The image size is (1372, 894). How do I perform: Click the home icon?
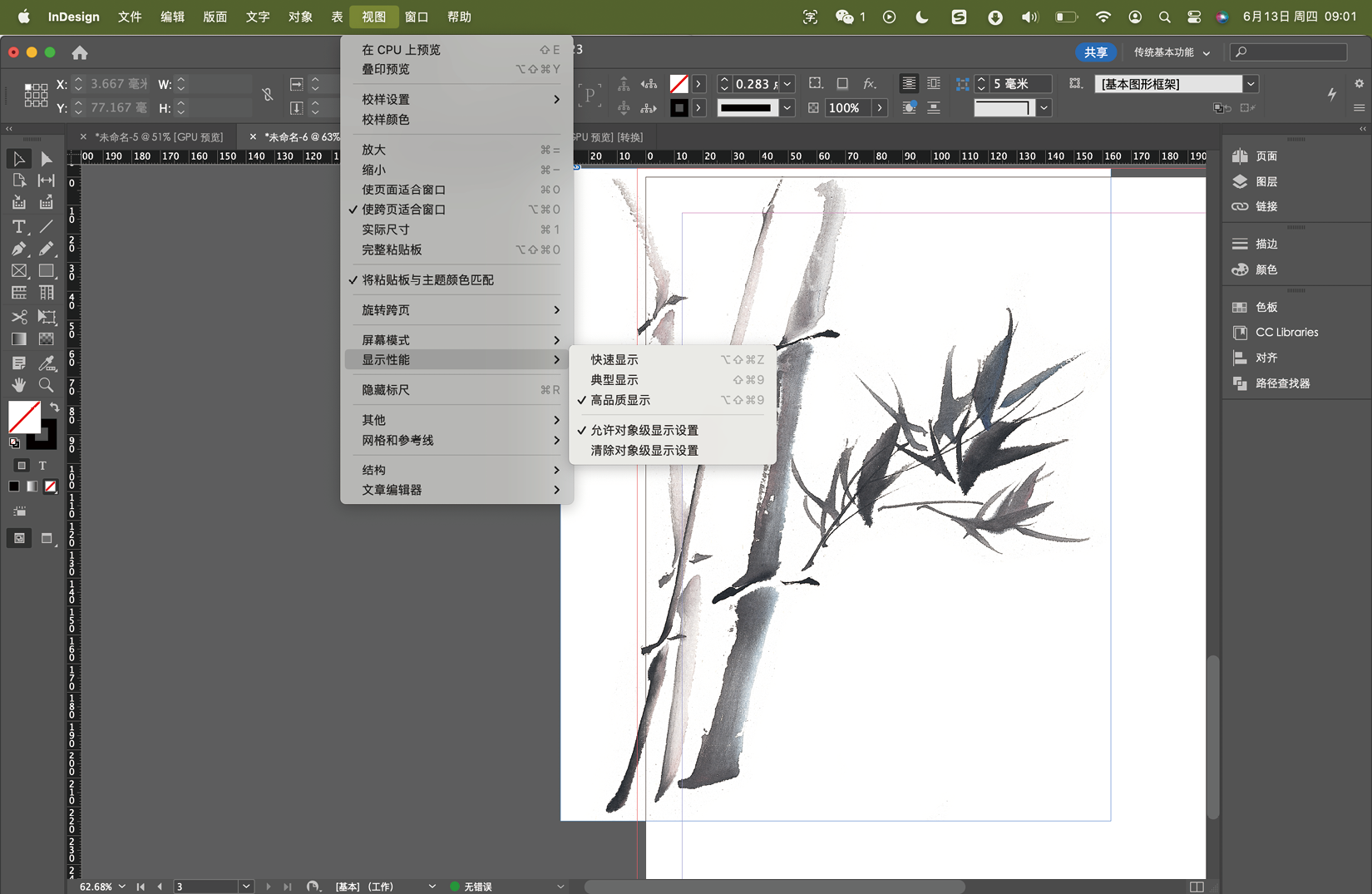point(80,52)
